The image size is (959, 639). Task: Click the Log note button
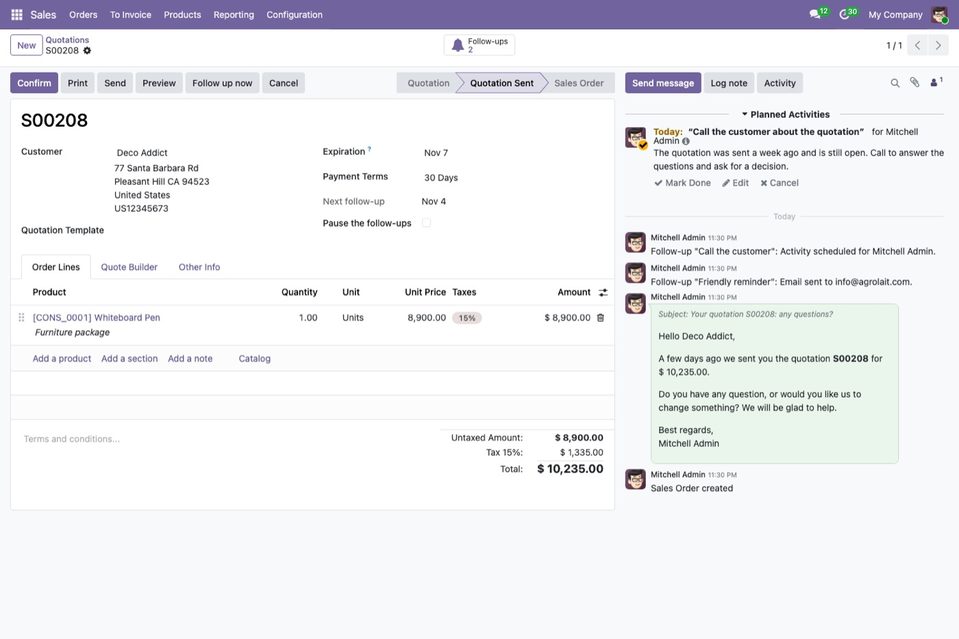tap(729, 83)
